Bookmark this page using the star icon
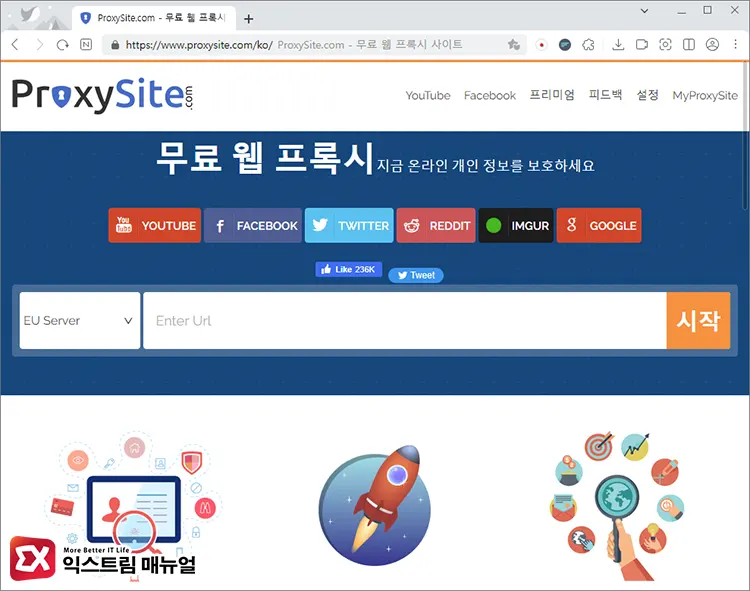This screenshot has height=591, width=750. (513, 45)
